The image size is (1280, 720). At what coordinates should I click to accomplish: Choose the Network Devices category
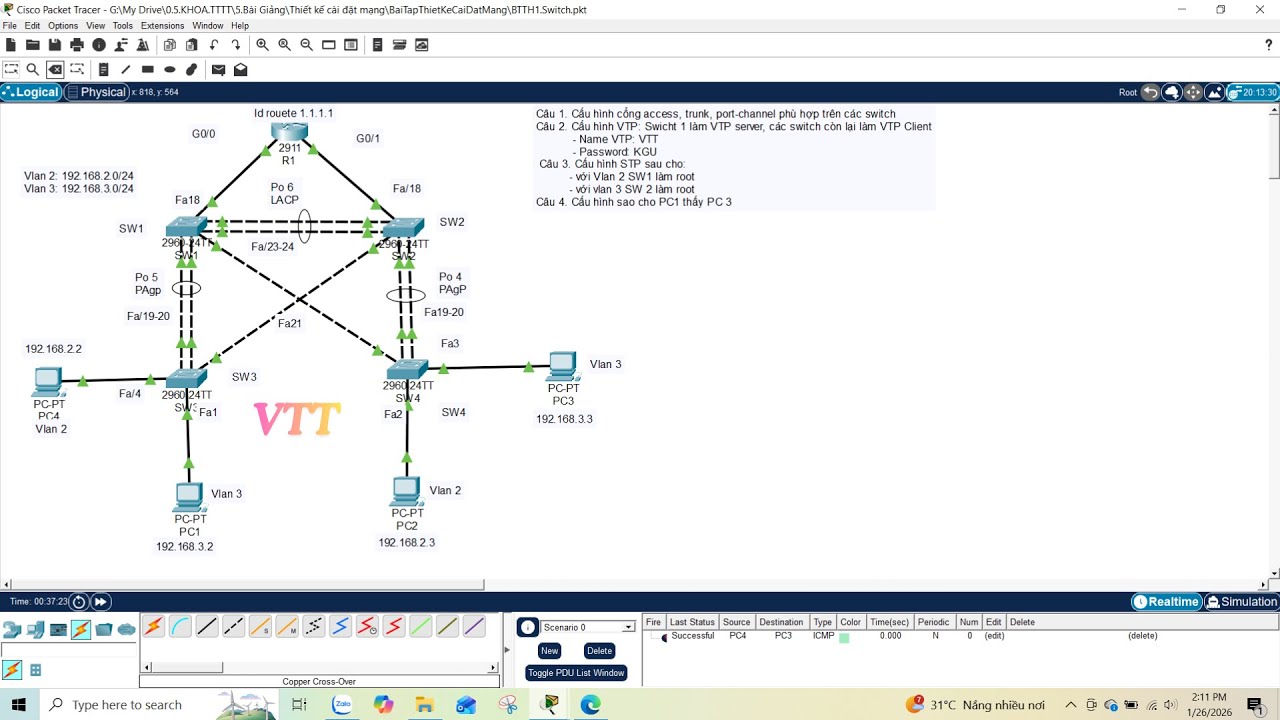pos(12,629)
